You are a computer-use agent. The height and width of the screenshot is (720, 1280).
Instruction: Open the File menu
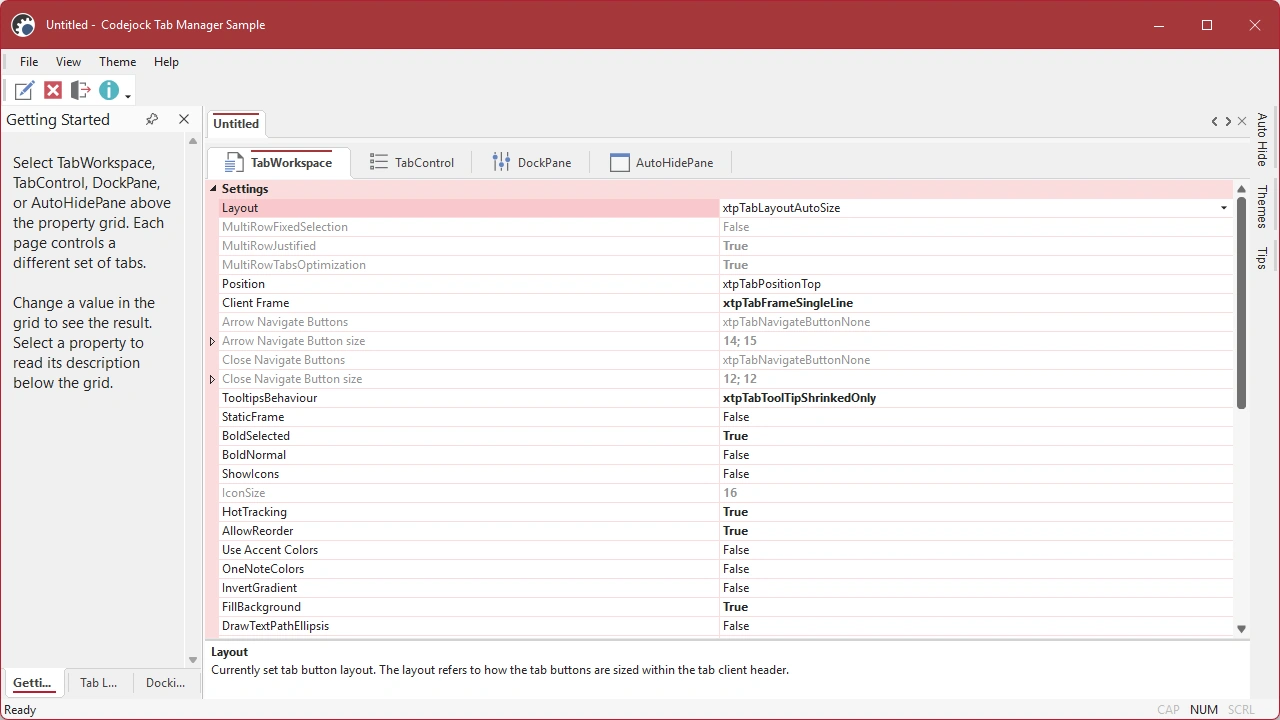[x=29, y=62]
